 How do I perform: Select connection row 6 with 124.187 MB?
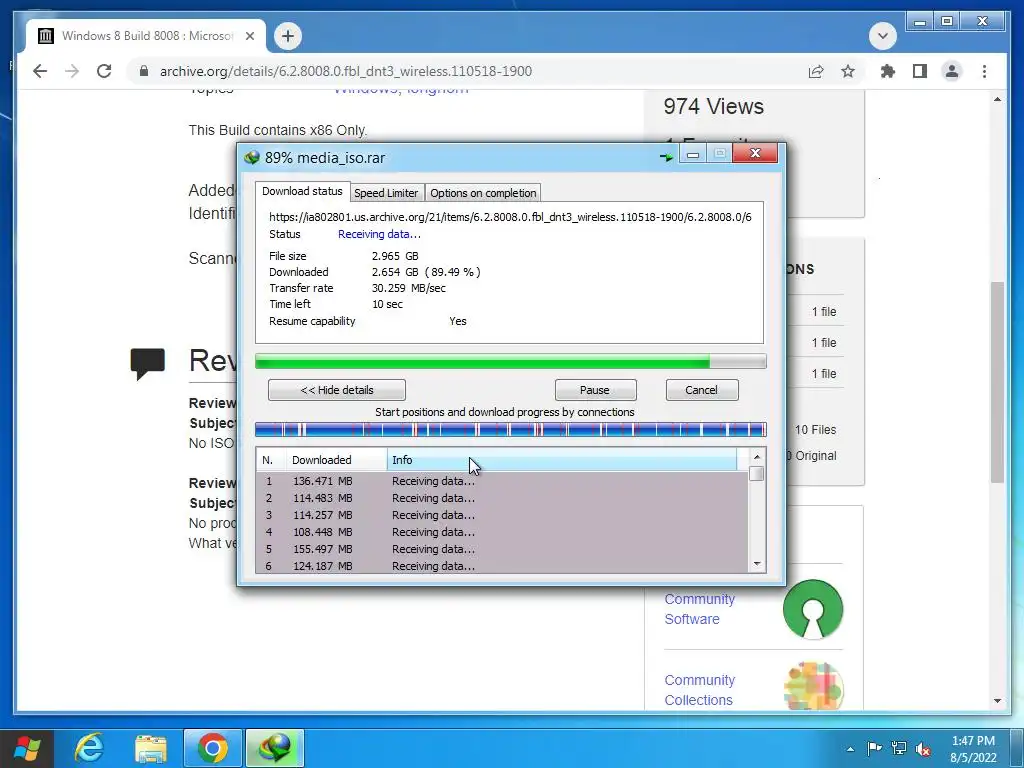(502, 566)
